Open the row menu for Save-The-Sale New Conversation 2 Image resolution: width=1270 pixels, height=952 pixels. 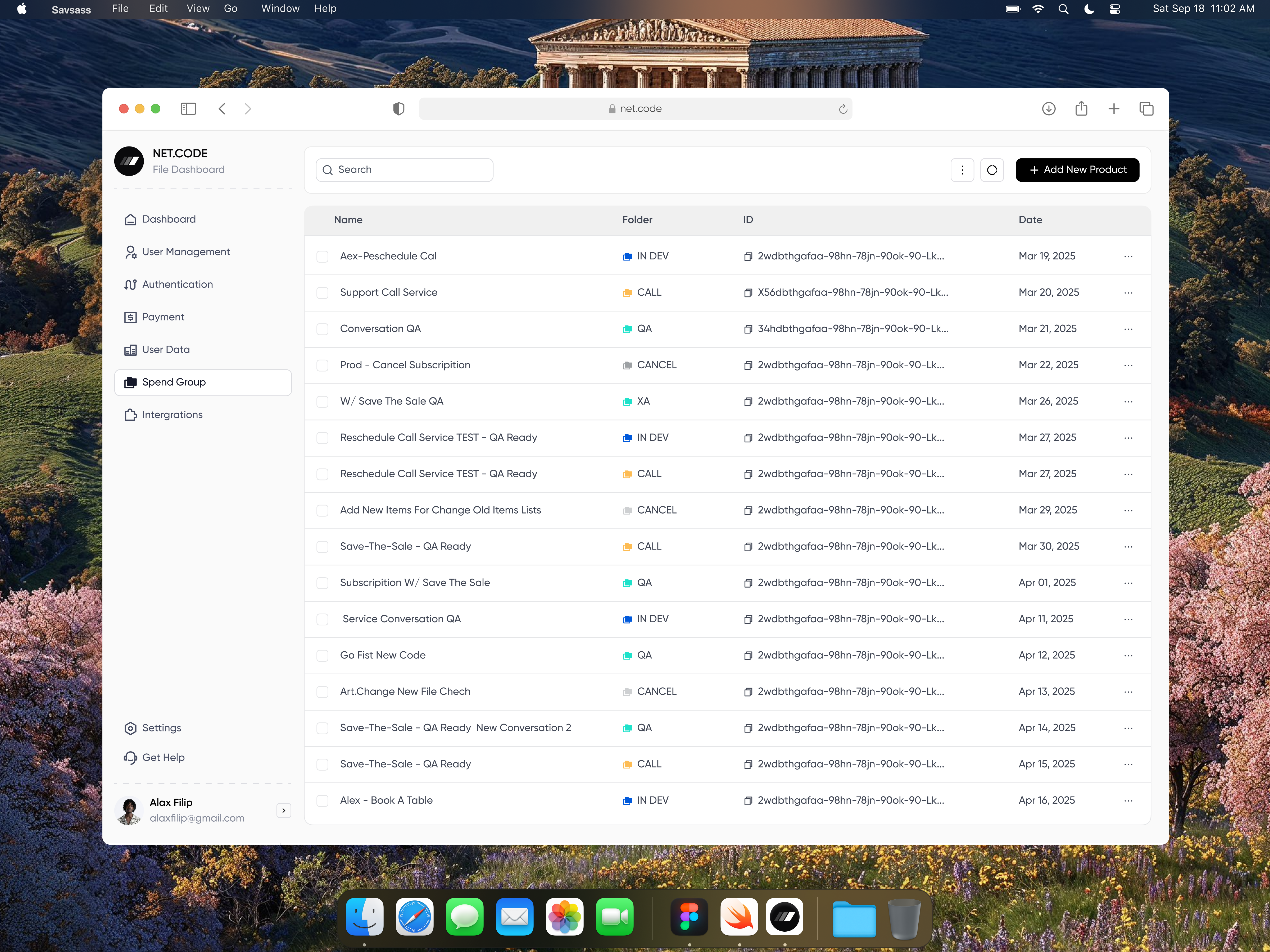pos(1128,728)
